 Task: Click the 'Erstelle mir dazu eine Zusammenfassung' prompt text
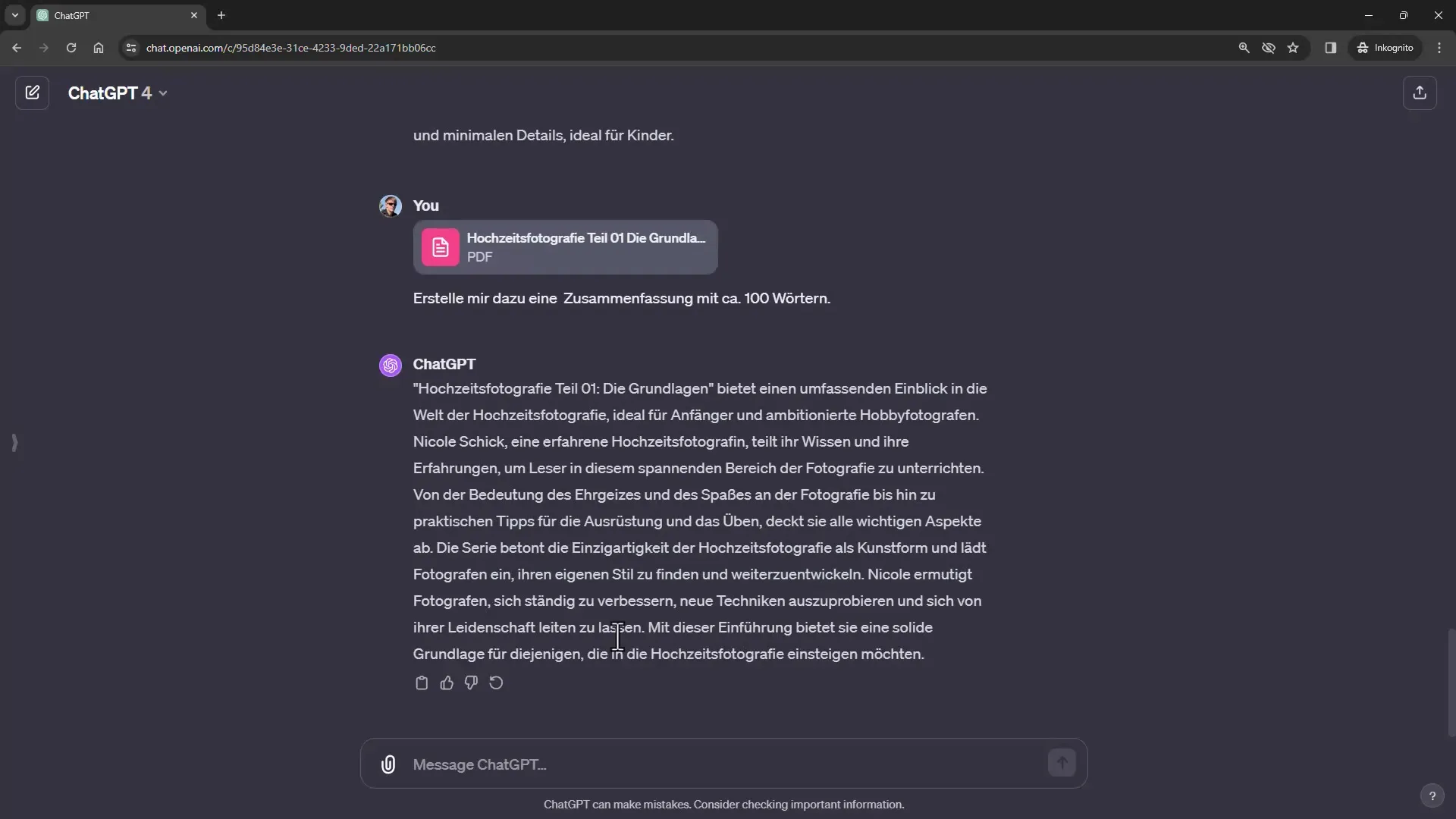pyautogui.click(x=621, y=299)
